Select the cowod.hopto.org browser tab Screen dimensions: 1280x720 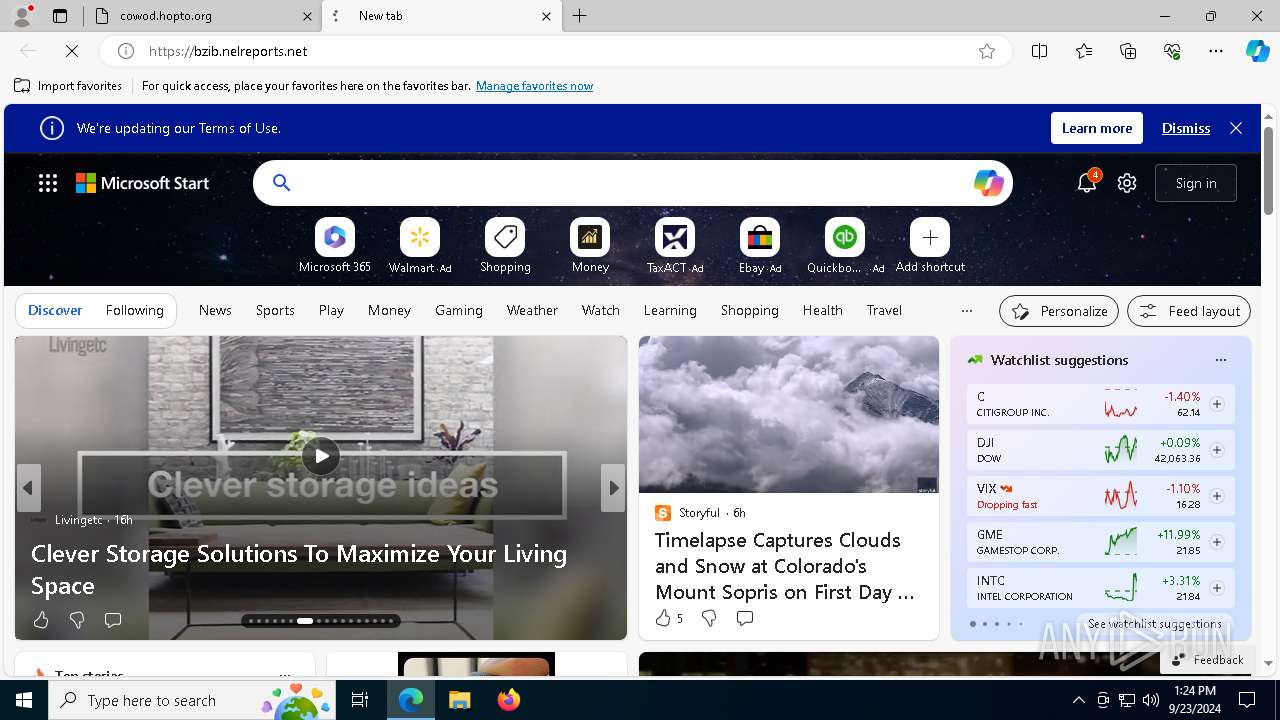click(200, 16)
